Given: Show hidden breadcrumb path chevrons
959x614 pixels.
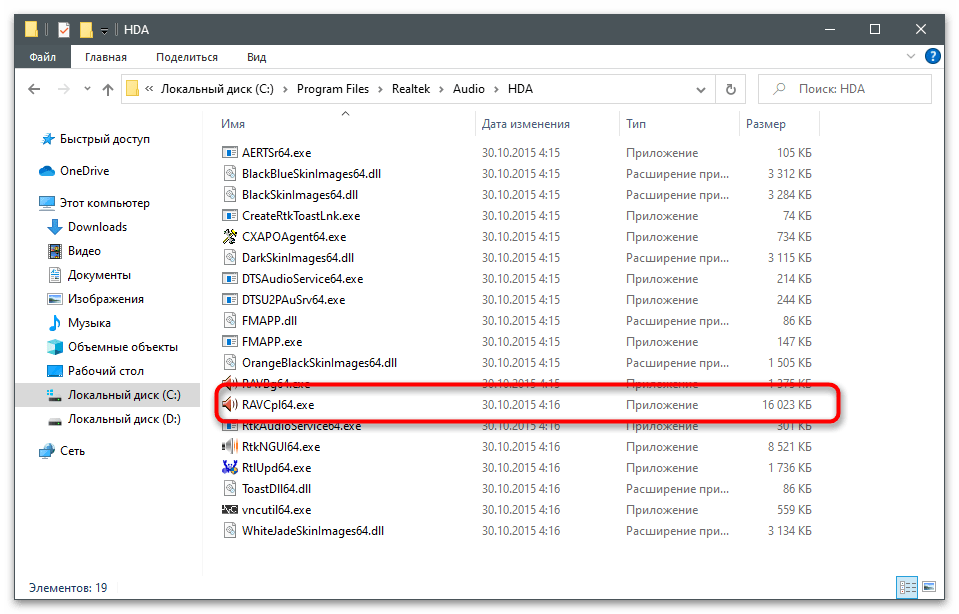Looking at the screenshot, I should (149, 89).
